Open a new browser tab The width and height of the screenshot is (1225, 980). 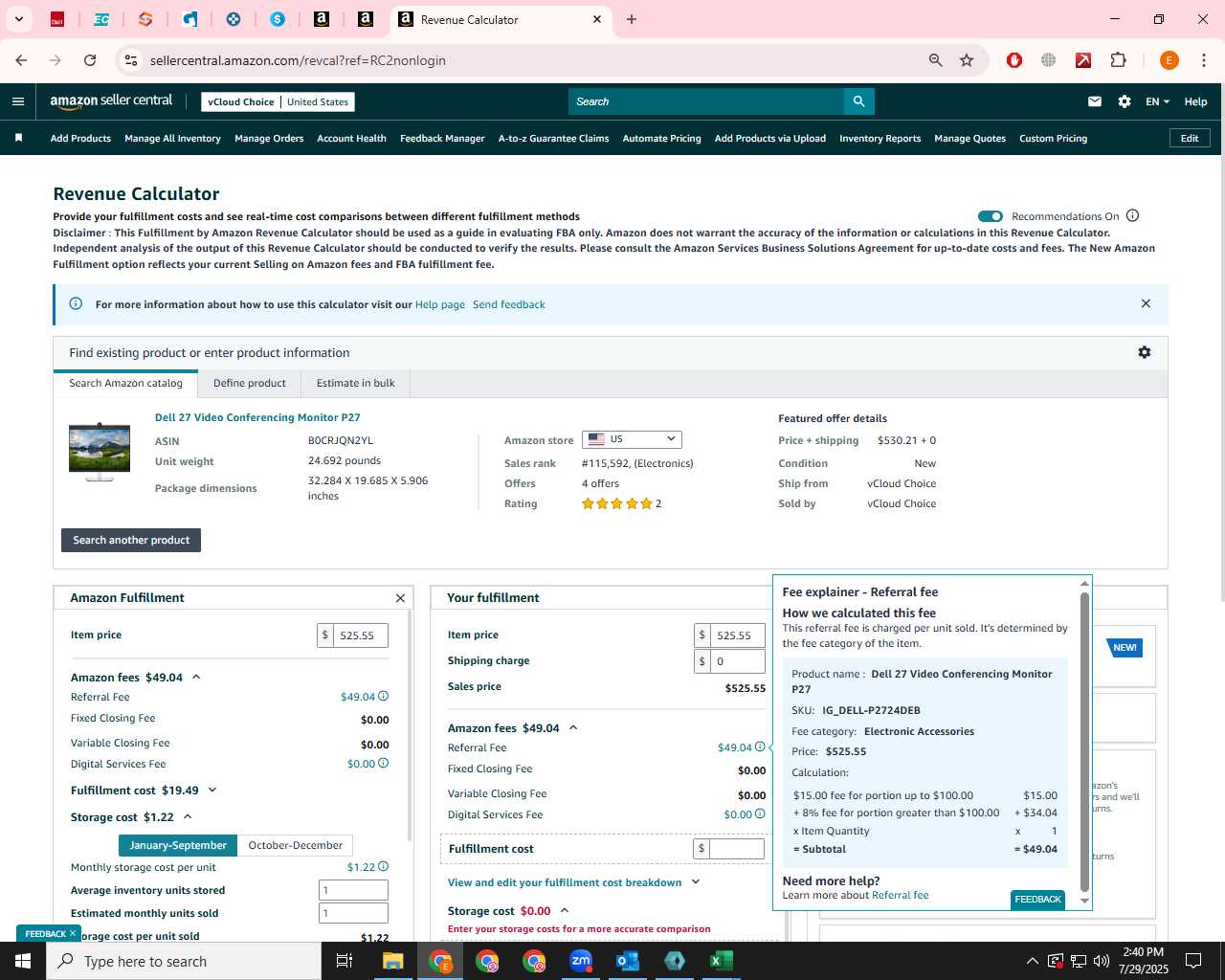coord(632,19)
